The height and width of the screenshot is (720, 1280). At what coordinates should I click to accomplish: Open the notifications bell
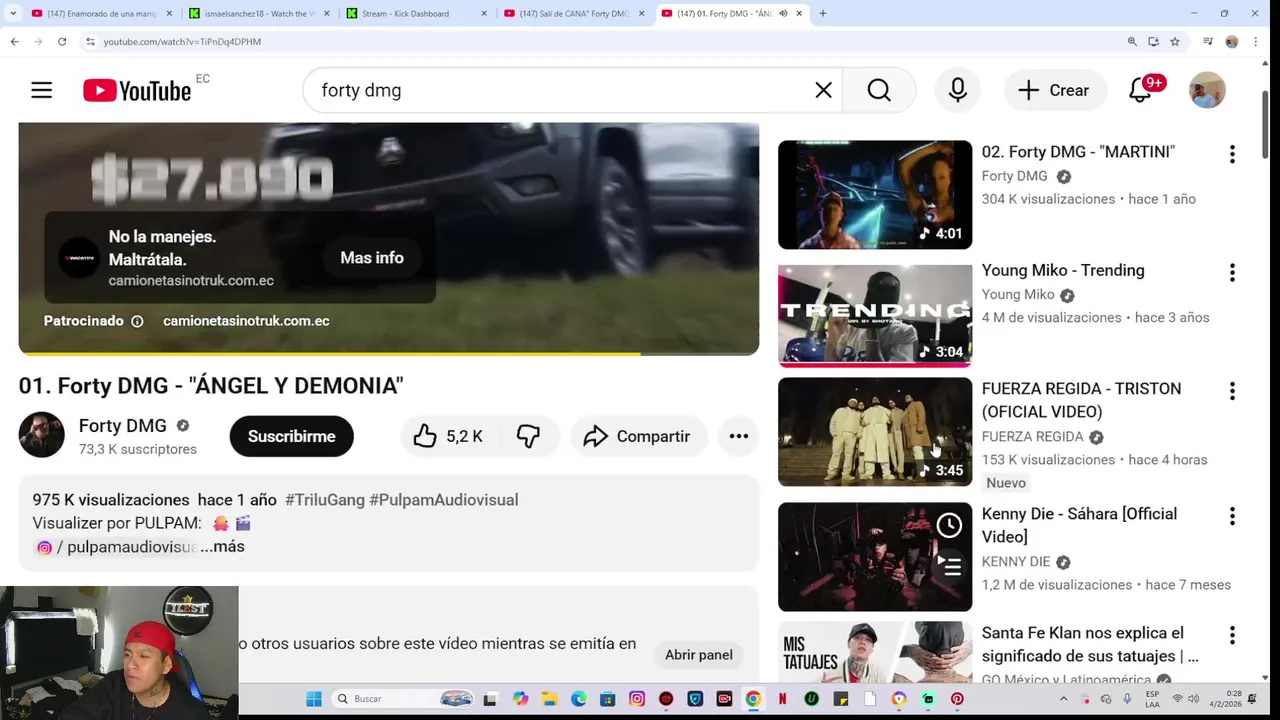1141,90
